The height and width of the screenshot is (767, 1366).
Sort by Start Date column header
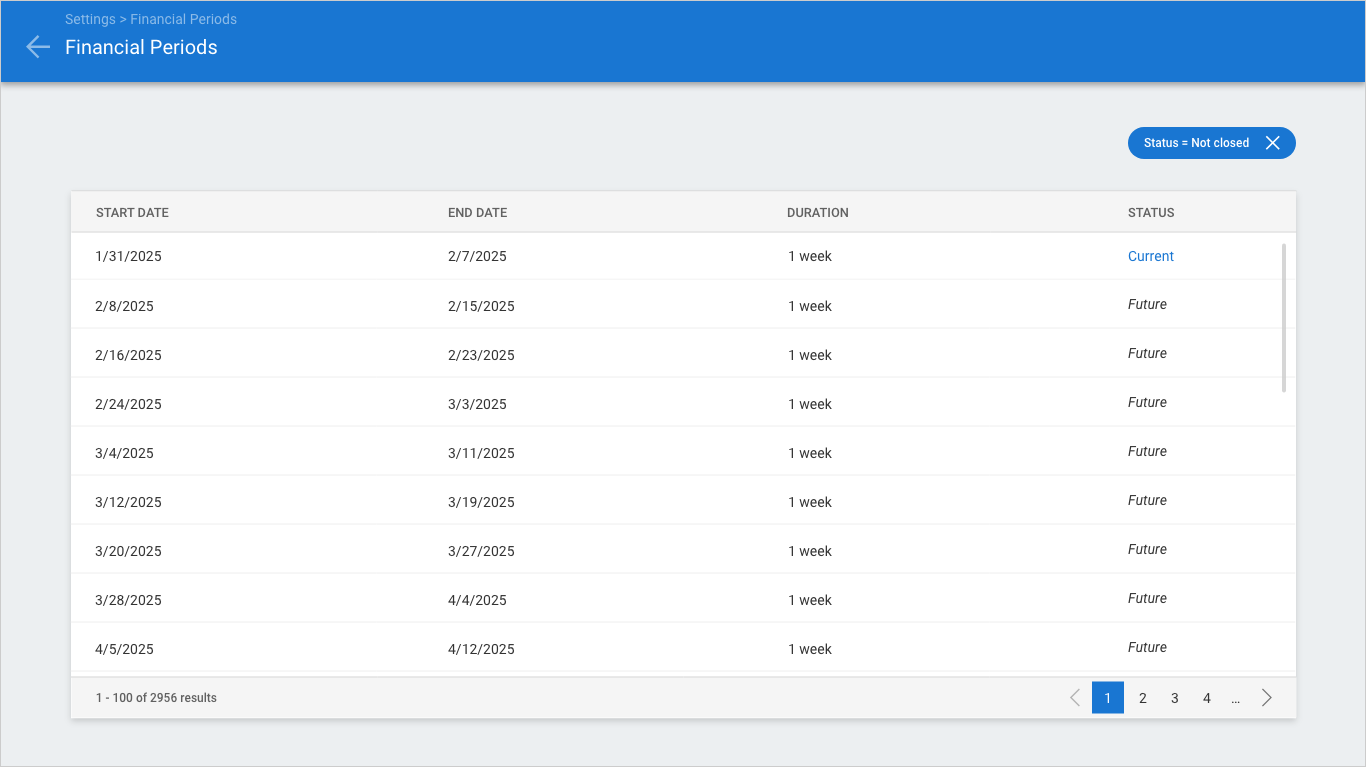[x=132, y=213]
